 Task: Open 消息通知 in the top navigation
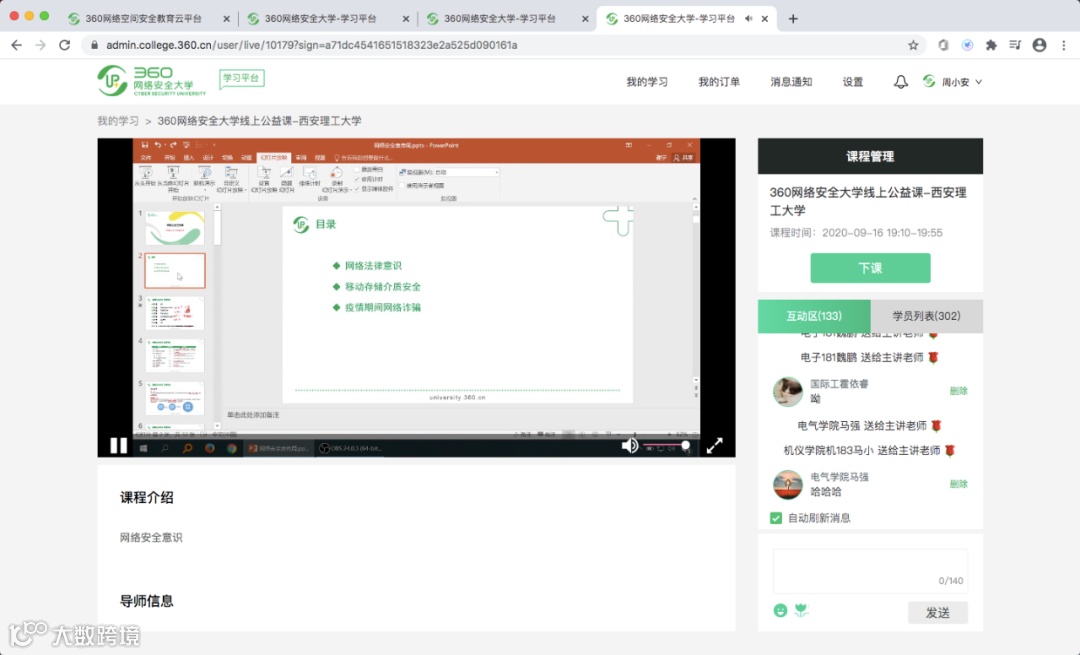[791, 82]
